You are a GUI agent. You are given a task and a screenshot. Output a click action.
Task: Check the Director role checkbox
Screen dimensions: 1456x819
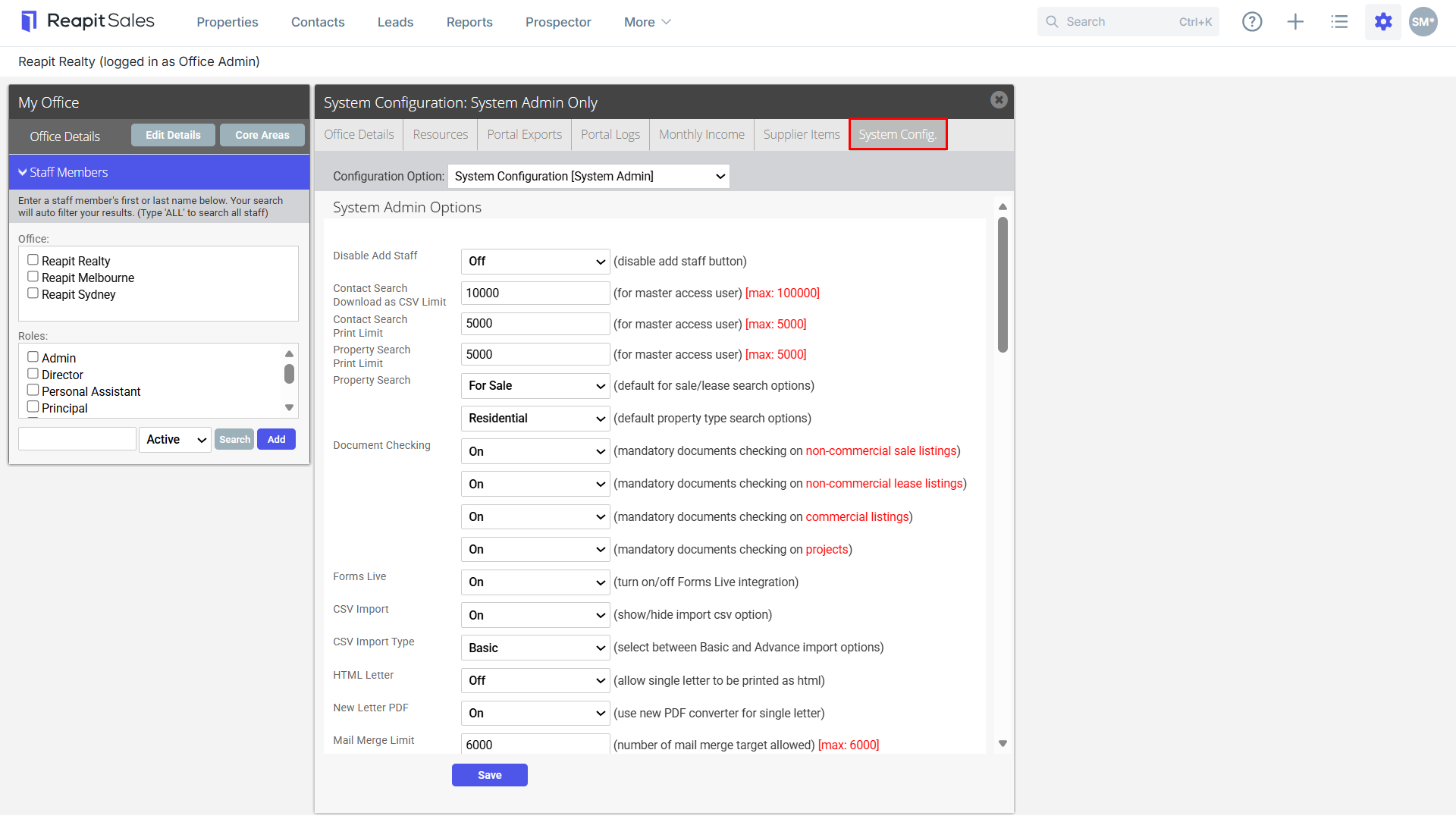(x=33, y=374)
